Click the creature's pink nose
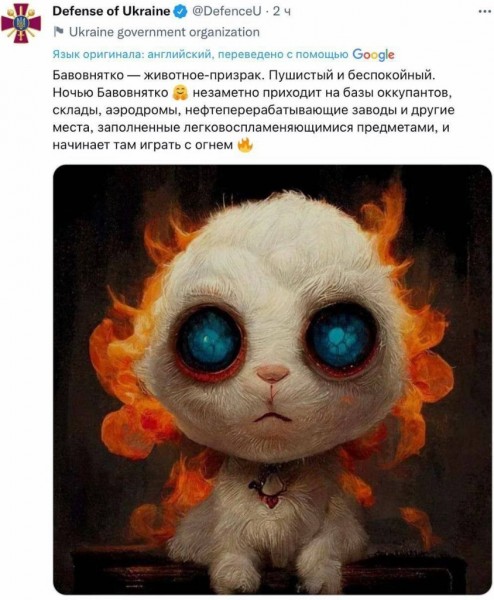Screen dimensions: 494x600 click(272, 373)
